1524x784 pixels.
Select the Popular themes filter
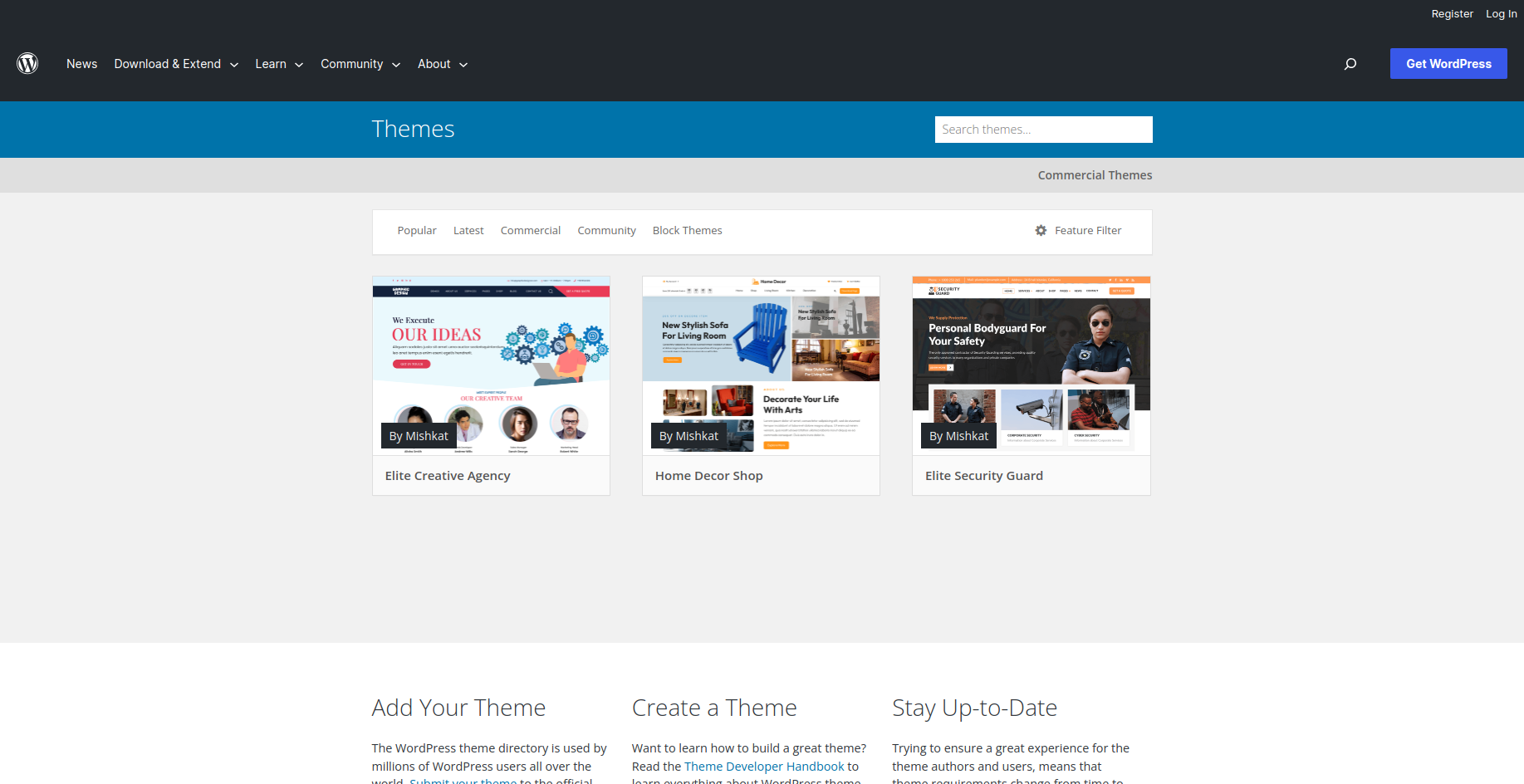(x=417, y=230)
